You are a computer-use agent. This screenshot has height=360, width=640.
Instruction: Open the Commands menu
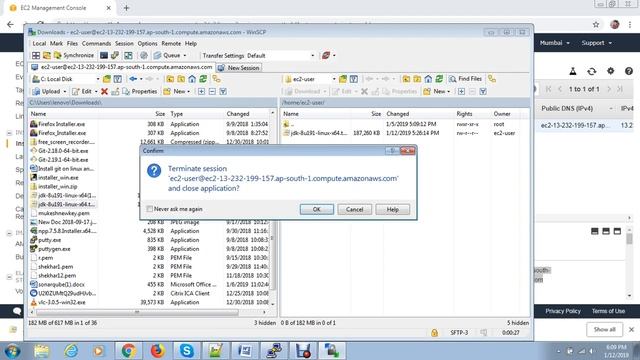(x=96, y=43)
